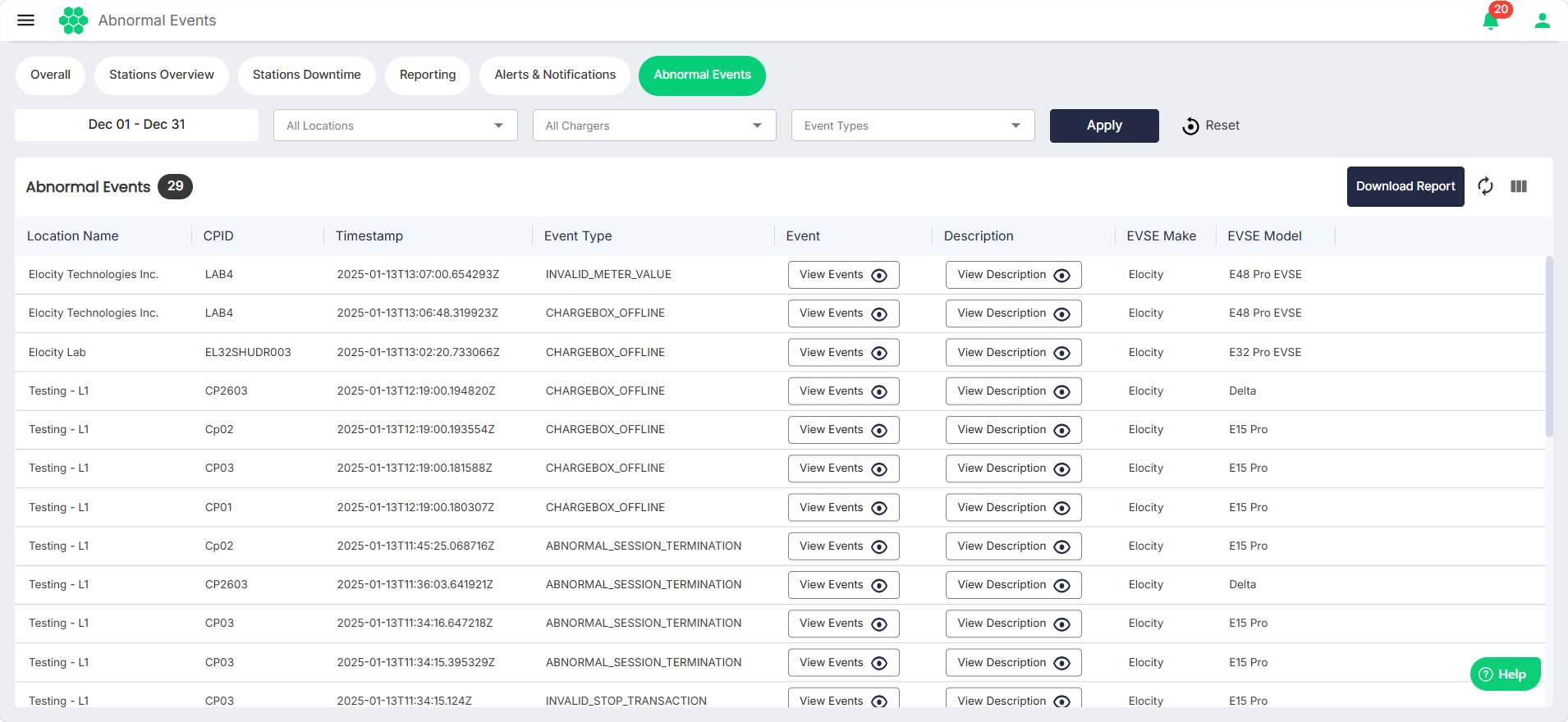View Events for Cp02 CHARGEBOX_OFFLINE row
The width and height of the screenshot is (1568, 722).
(843, 430)
